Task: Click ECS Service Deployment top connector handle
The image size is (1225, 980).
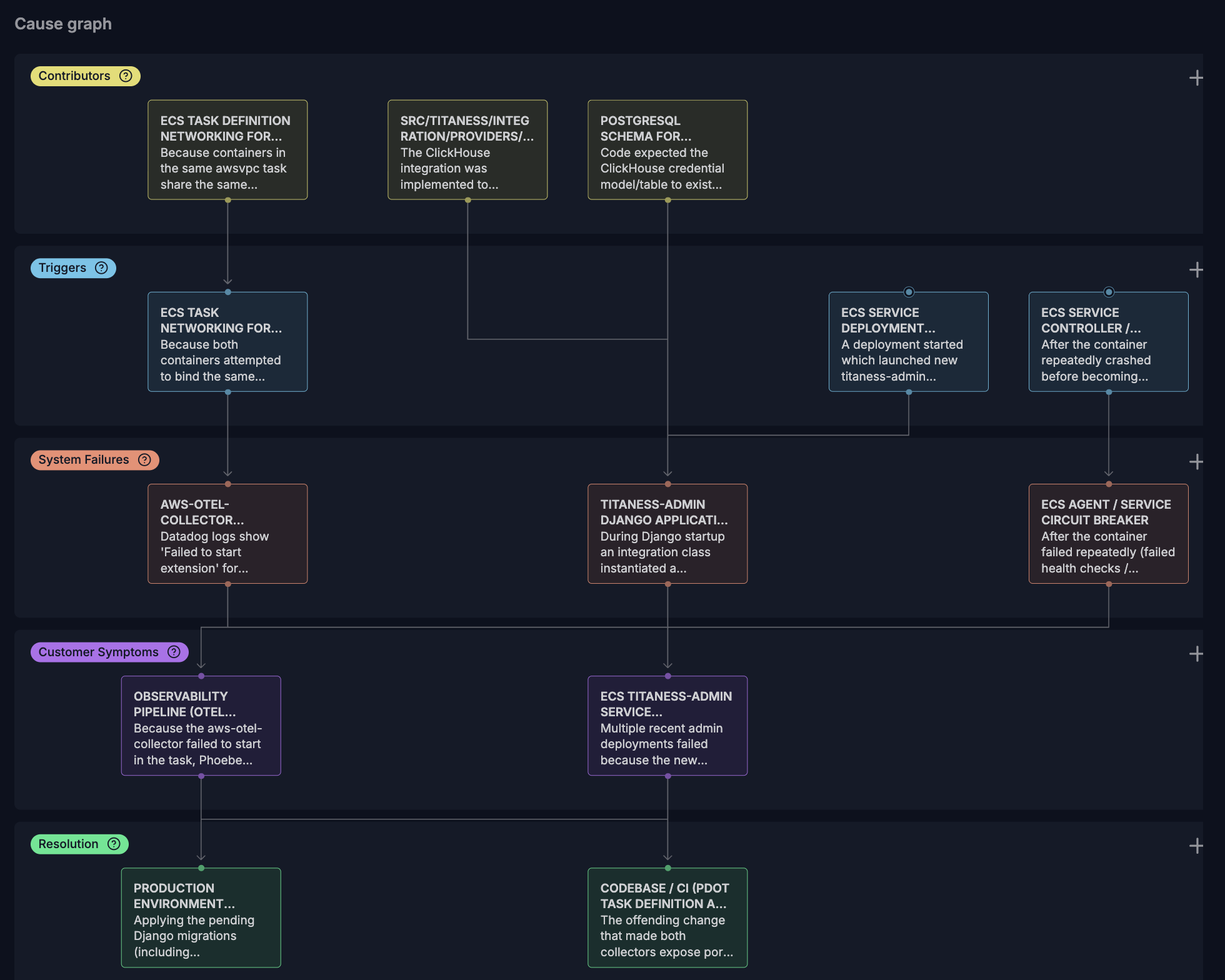Action: (x=909, y=292)
